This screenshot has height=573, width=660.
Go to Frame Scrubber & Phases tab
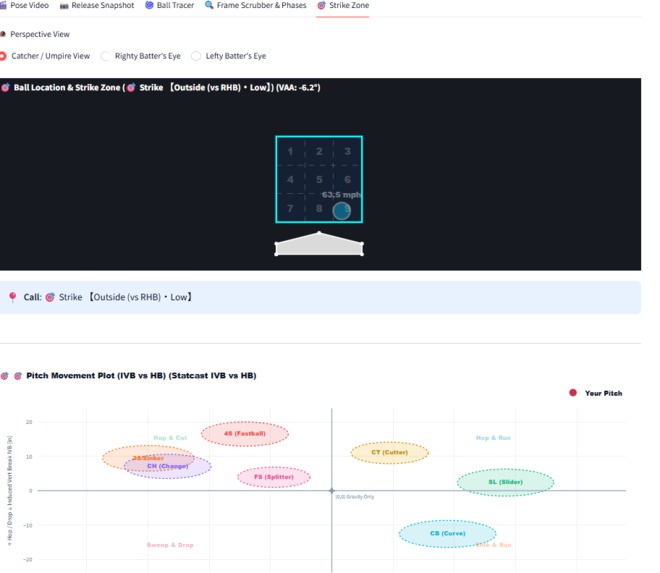255,5
